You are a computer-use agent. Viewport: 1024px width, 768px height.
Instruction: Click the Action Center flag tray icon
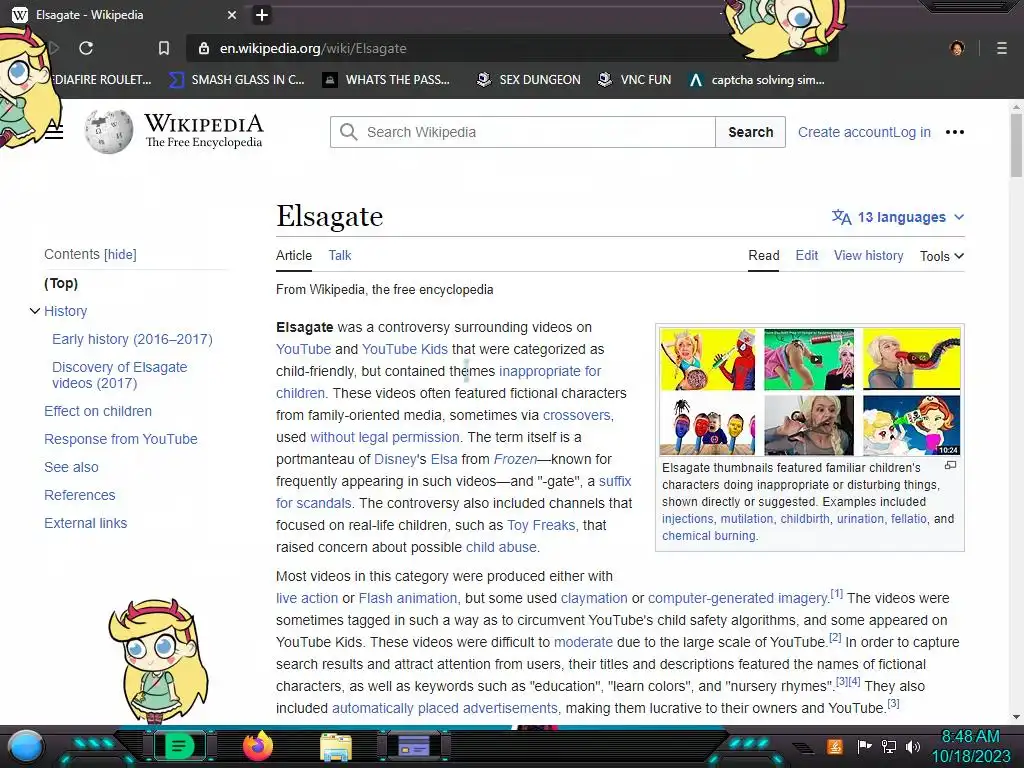tap(865, 747)
